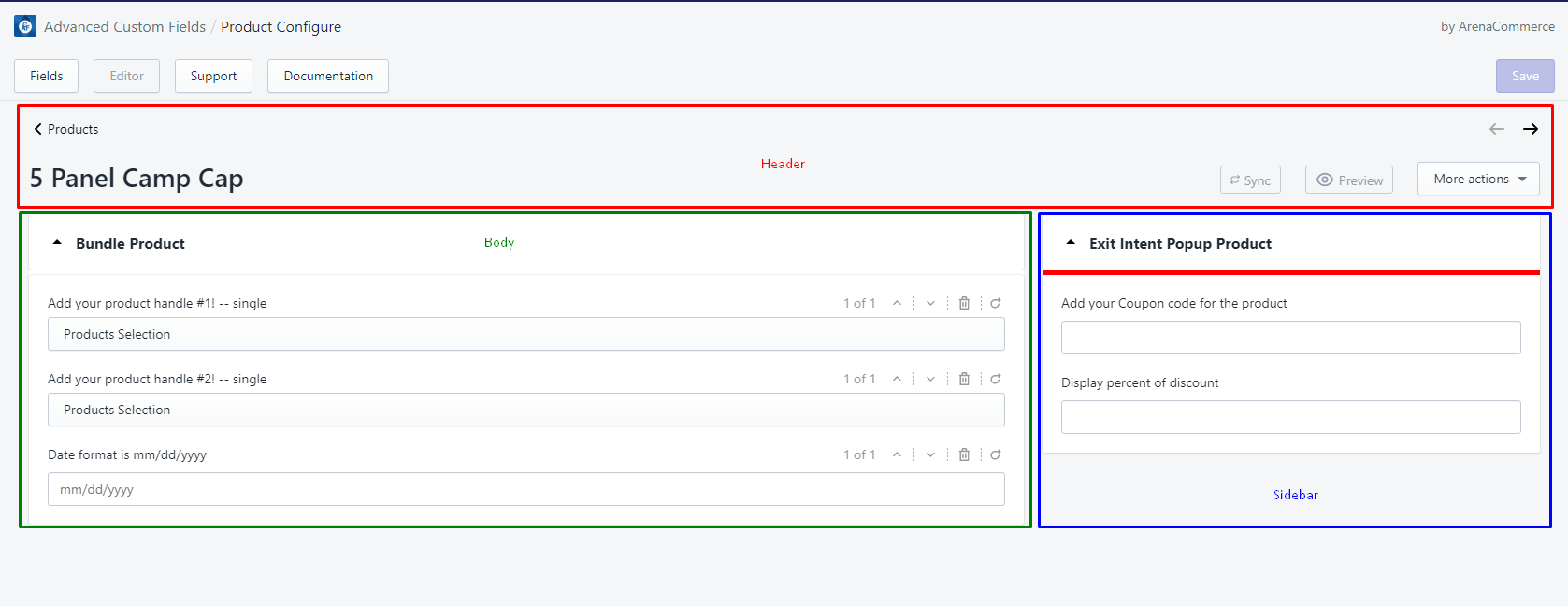Reset the product handle #1 field
The image size is (1568, 606).
click(996, 303)
